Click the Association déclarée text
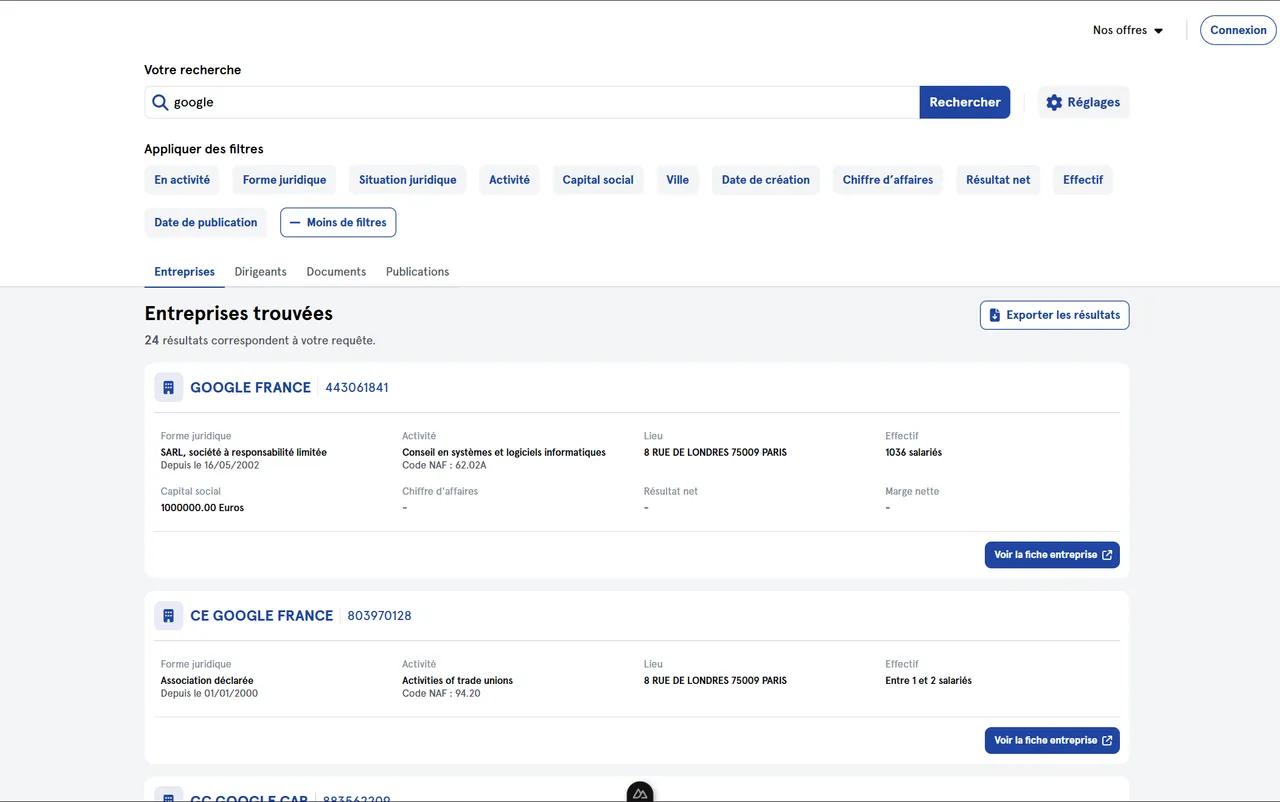The width and height of the screenshot is (1280, 802). point(207,680)
